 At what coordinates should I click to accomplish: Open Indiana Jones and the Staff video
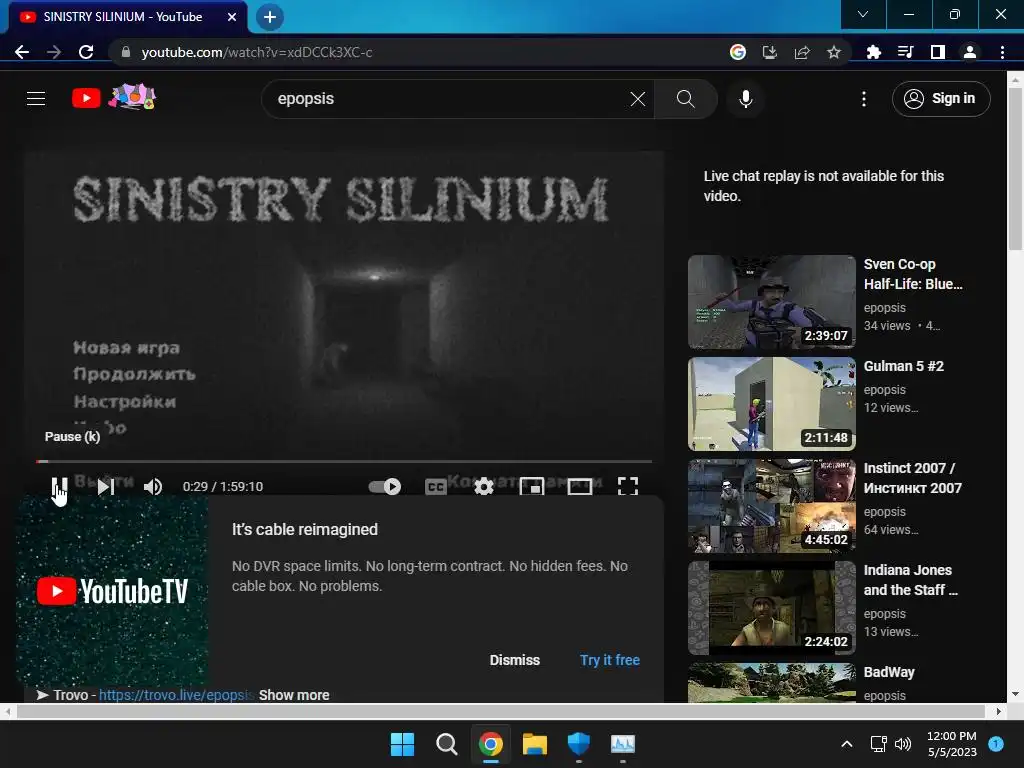771,607
